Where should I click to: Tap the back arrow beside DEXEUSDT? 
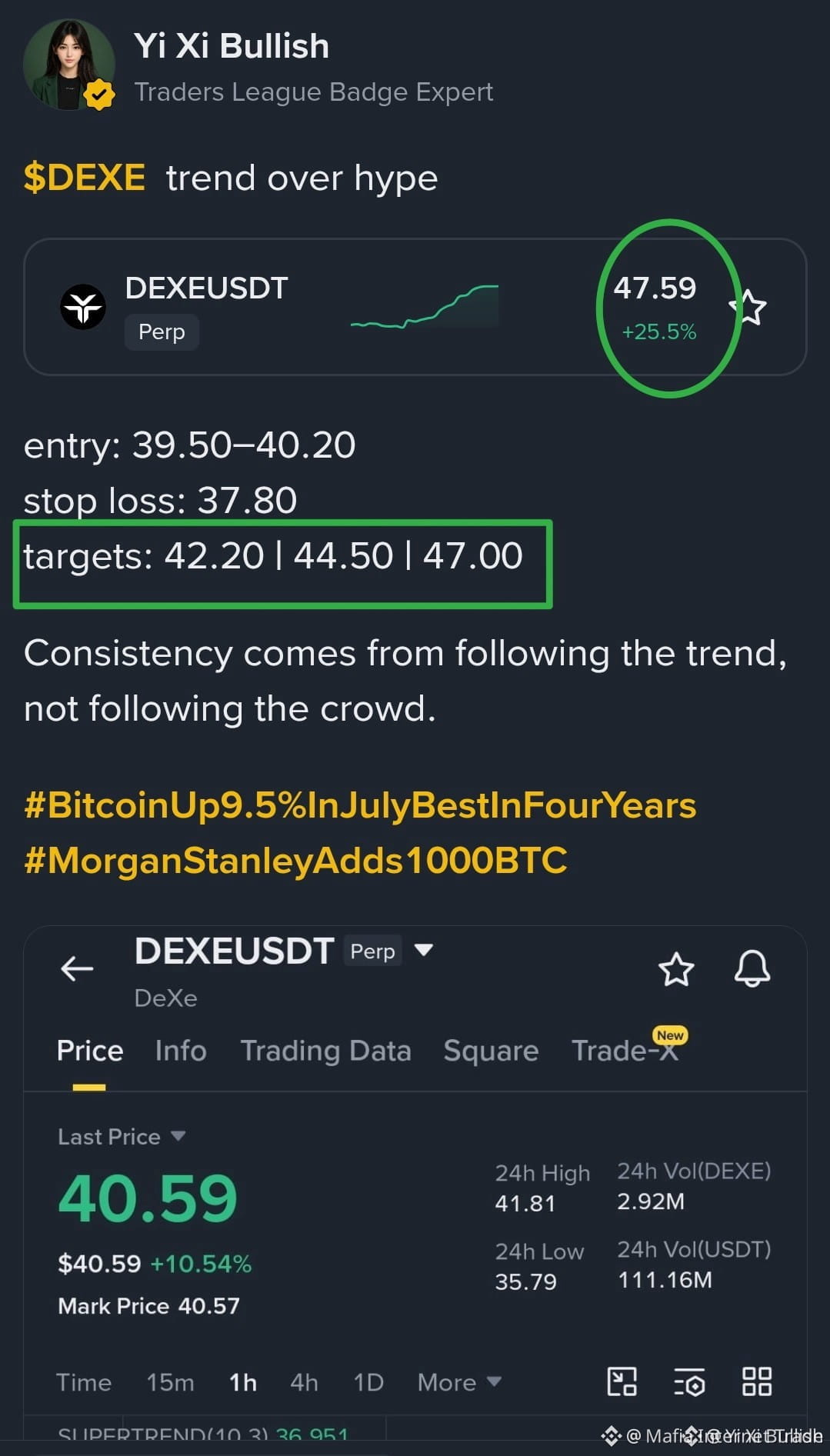(77, 968)
